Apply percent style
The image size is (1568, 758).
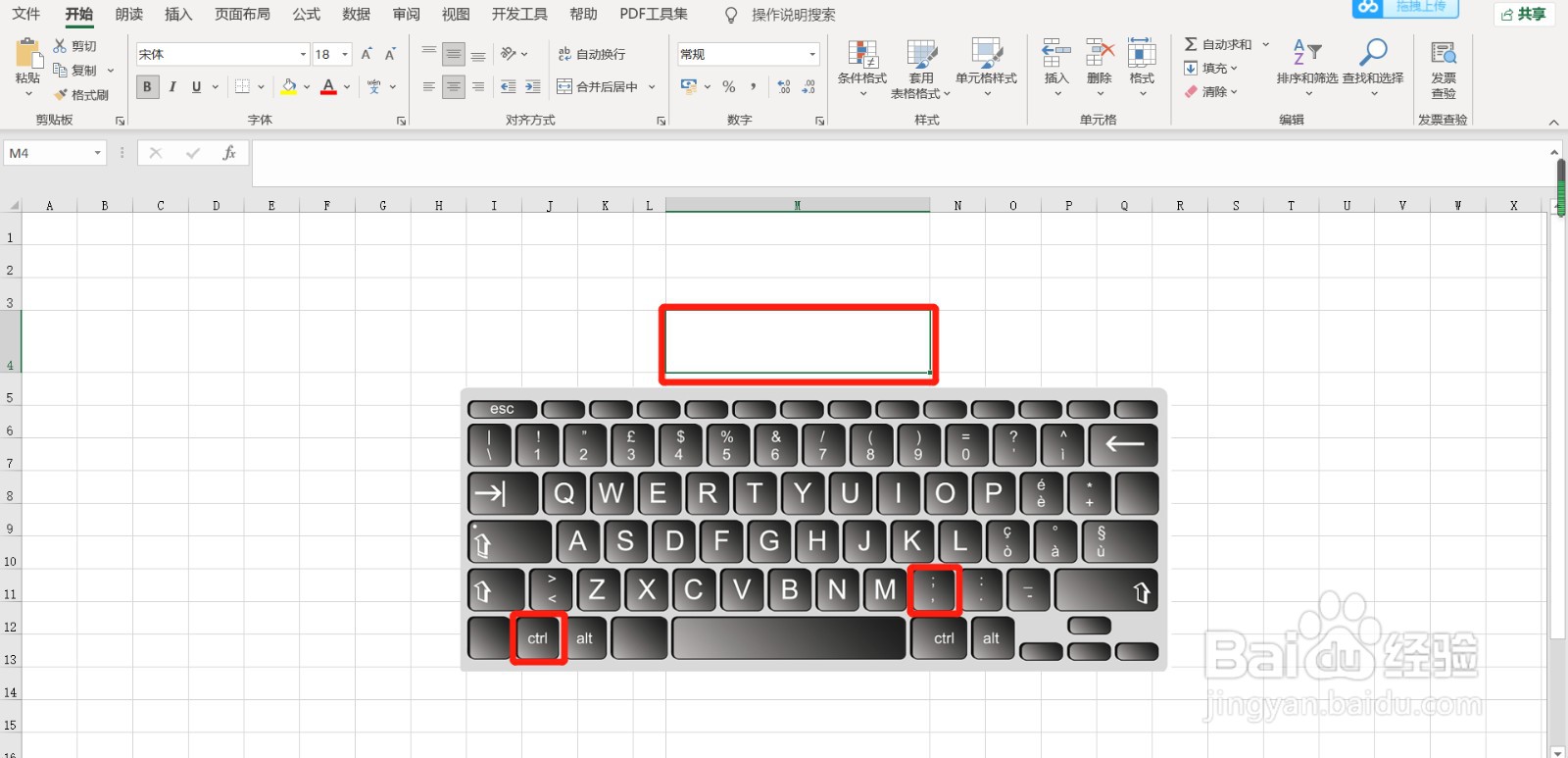click(x=728, y=86)
